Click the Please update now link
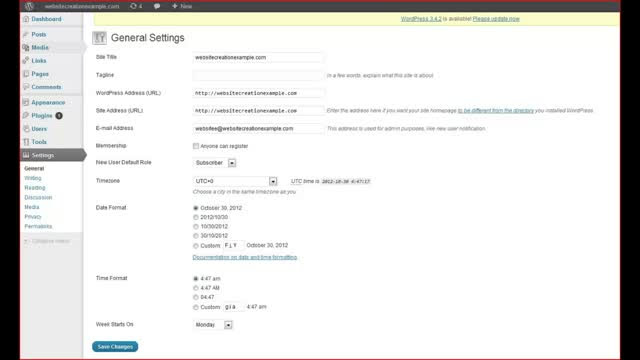 tap(496, 19)
